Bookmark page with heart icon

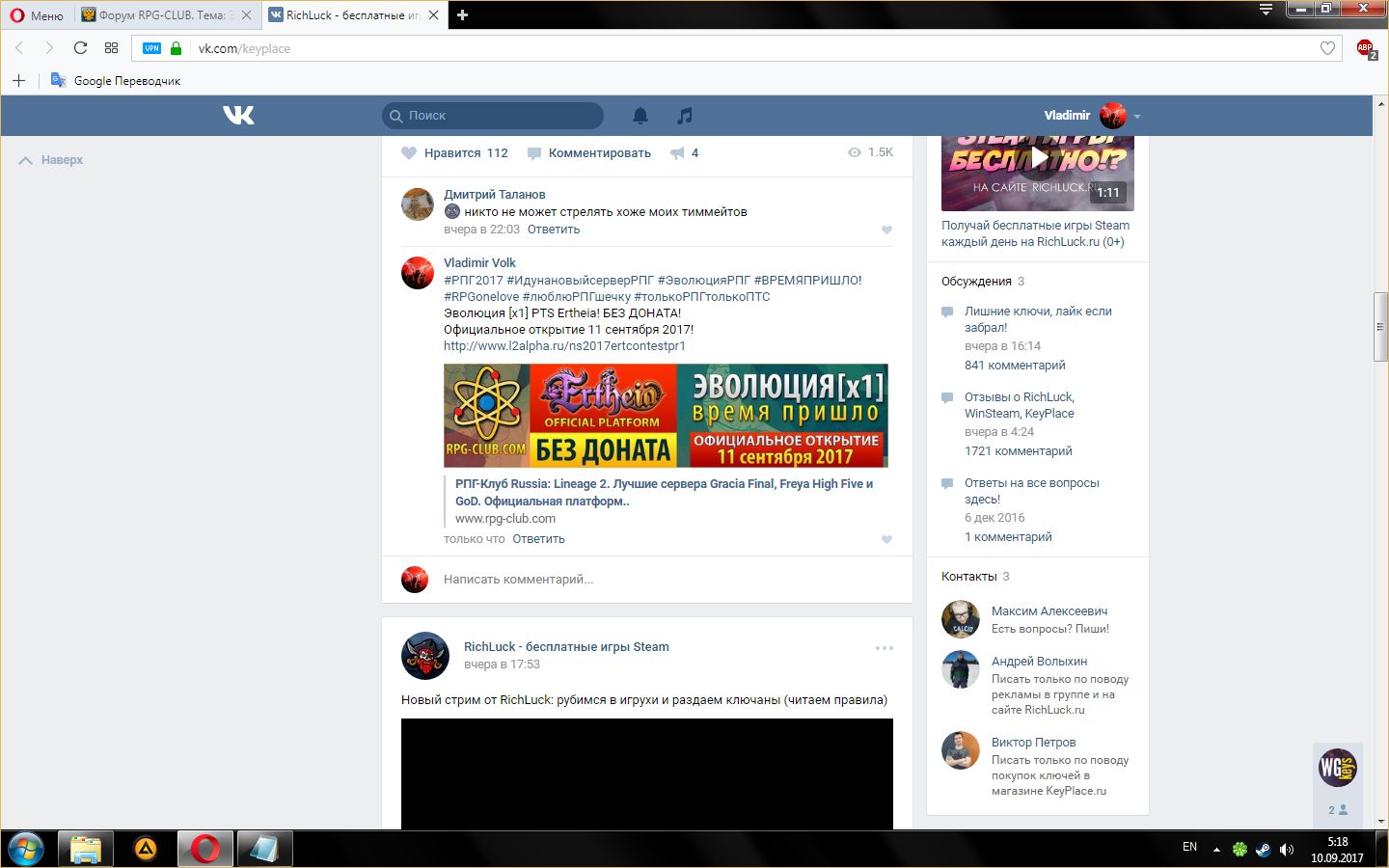point(1327,48)
